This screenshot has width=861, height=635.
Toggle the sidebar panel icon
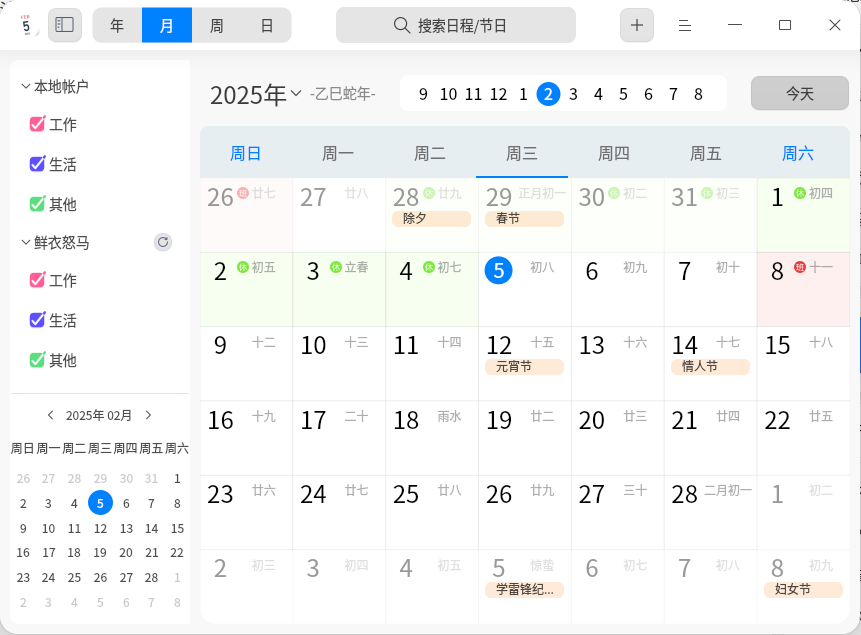(65, 25)
